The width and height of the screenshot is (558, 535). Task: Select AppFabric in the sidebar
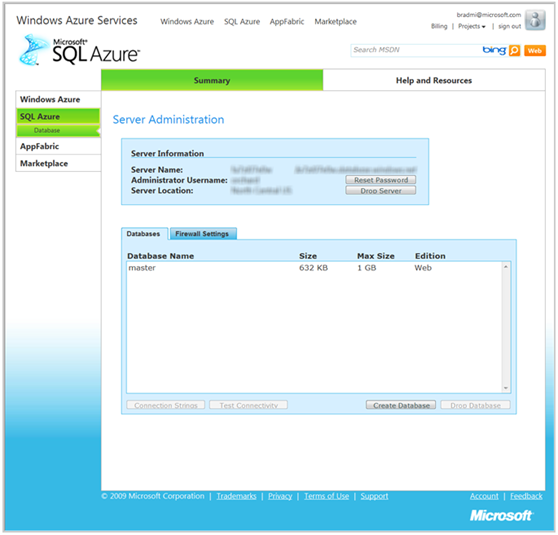click(58, 146)
